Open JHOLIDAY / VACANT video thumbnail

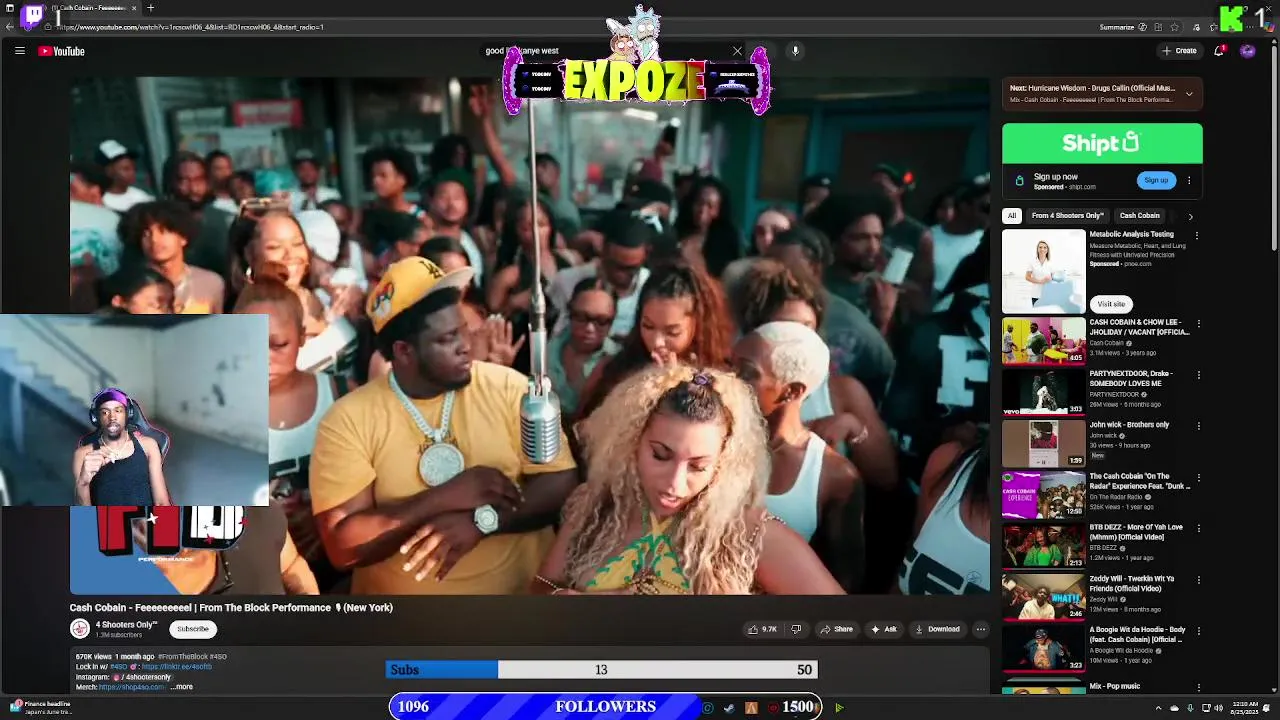(1043, 341)
